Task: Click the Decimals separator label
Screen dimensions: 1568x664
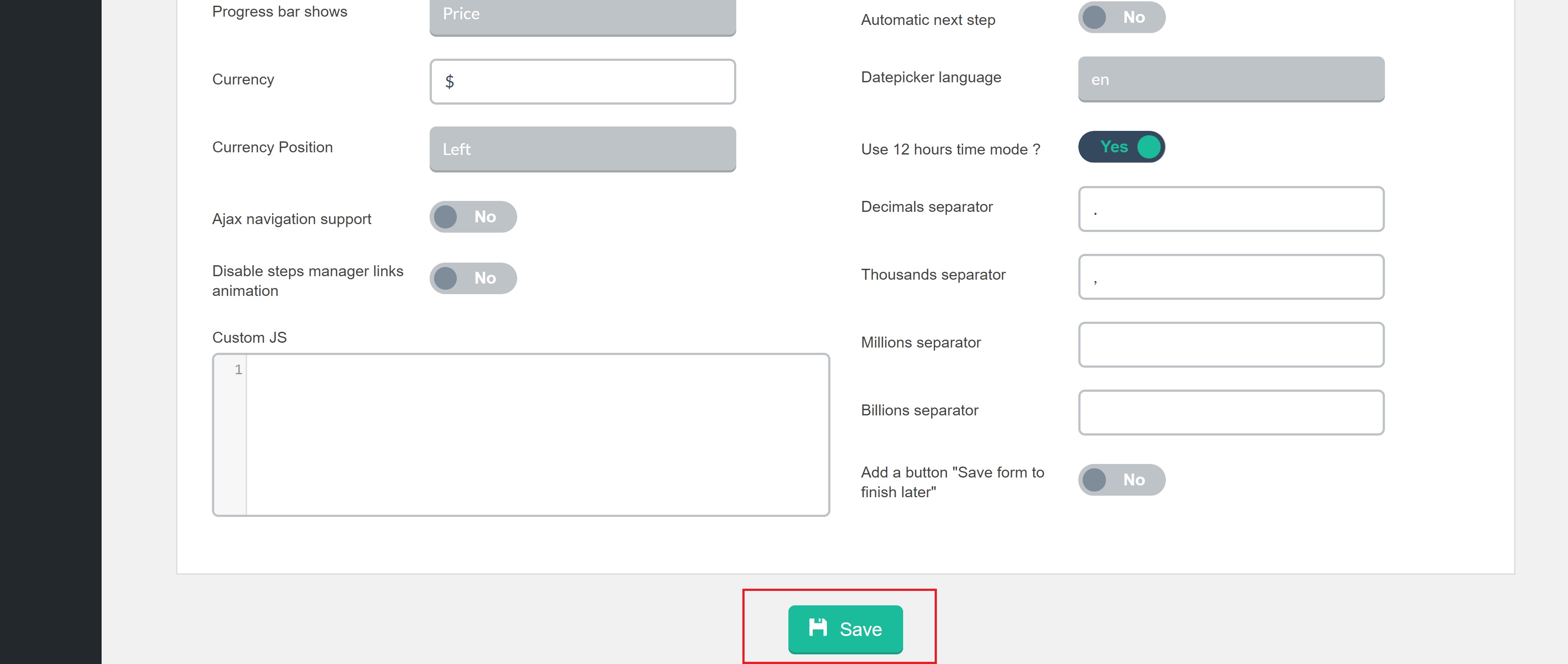Action: point(927,207)
